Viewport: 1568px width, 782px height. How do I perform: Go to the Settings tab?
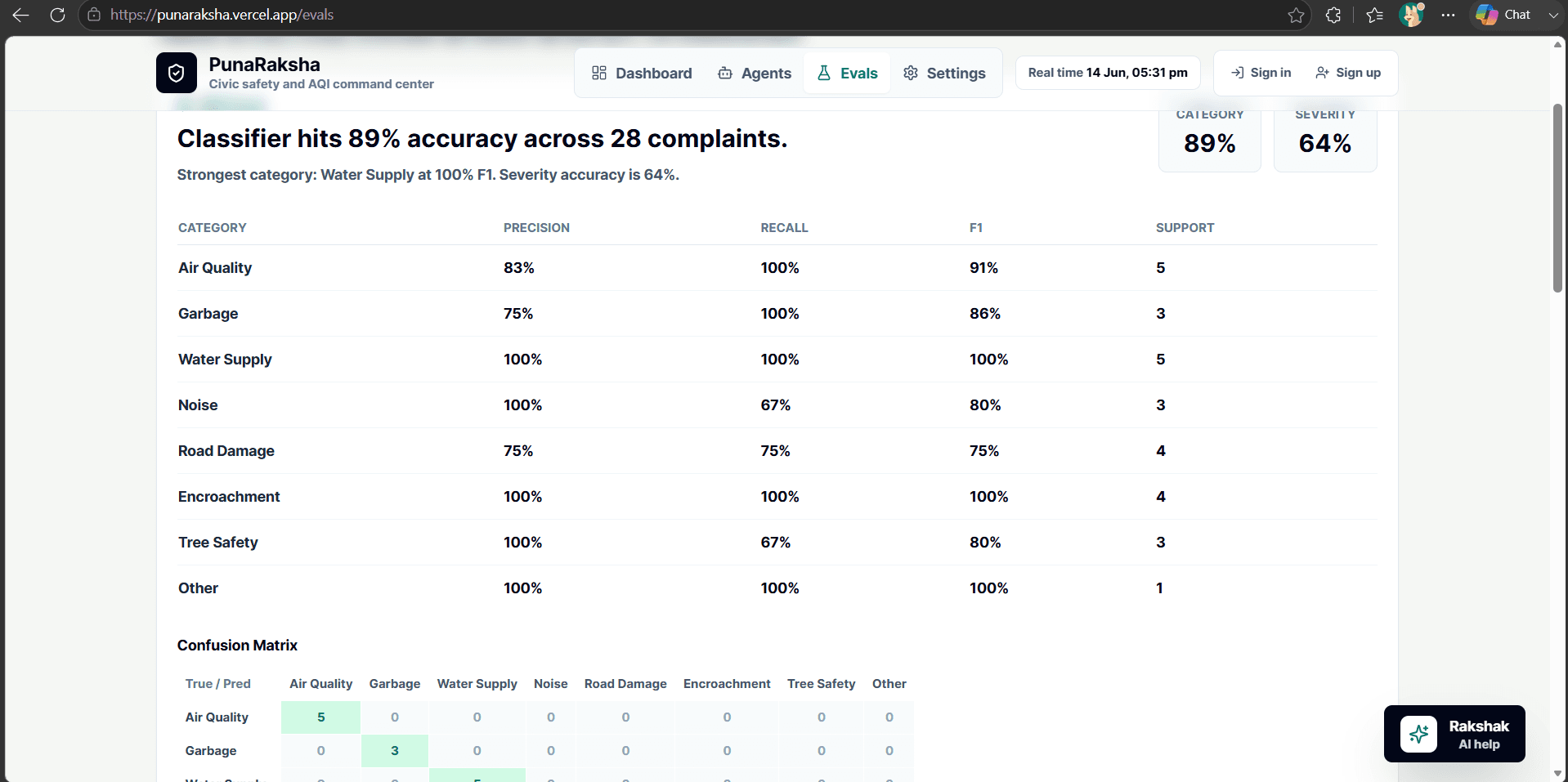944,74
